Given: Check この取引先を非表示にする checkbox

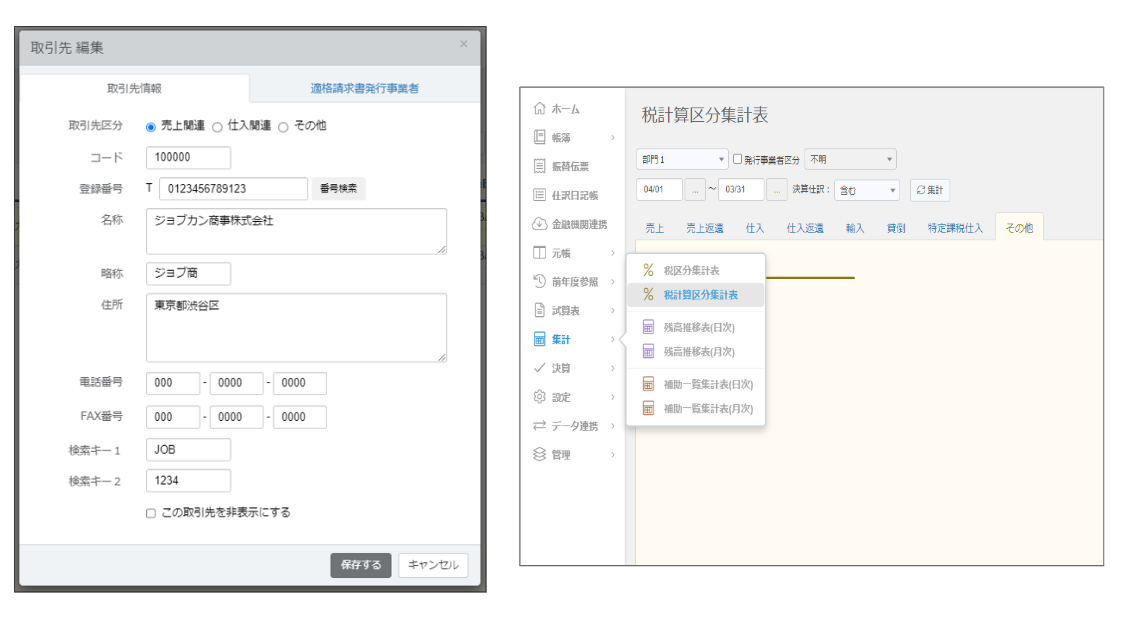Looking at the screenshot, I should click(x=151, y=513).
